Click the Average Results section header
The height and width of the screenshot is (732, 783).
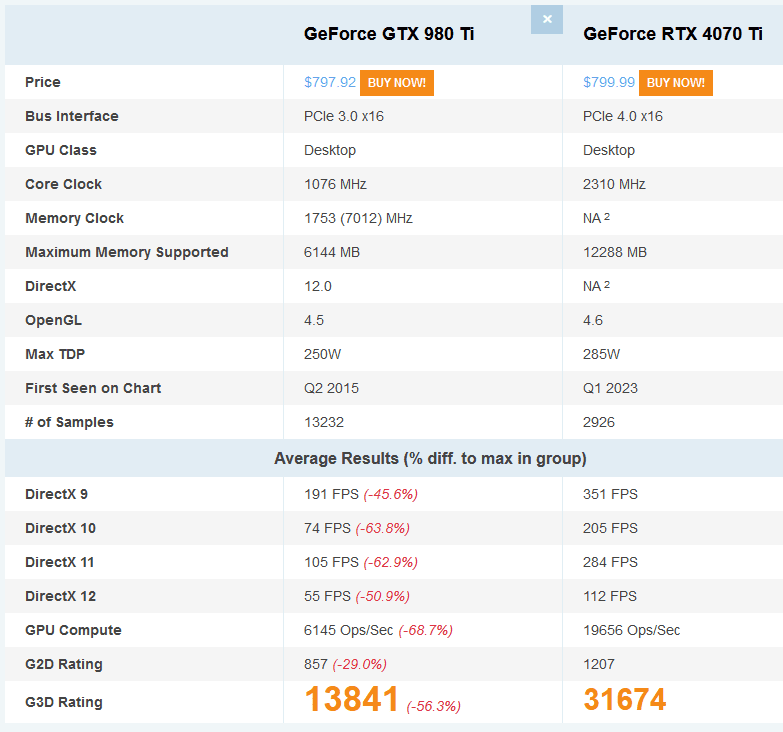click(x=430, y=458)
